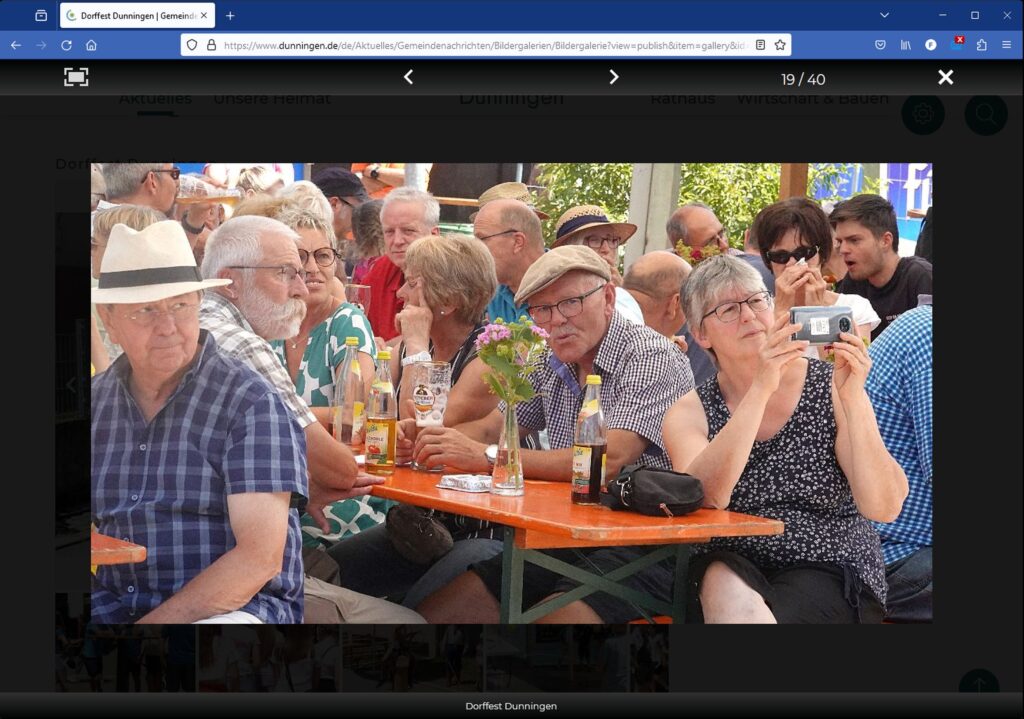The height and width of the screenshot is (719, 1024).
Task: Toggle reader view in address bar
Action: click(x=760, y=45)
